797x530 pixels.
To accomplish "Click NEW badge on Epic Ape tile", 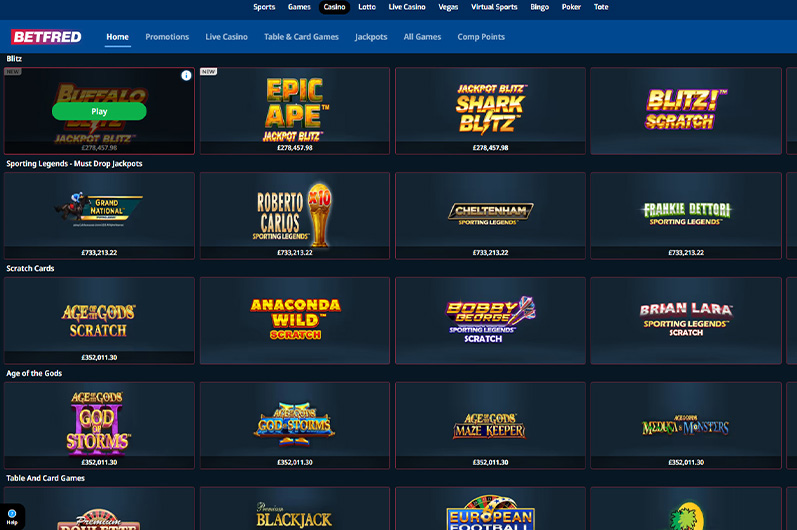I will click(208, 72).
